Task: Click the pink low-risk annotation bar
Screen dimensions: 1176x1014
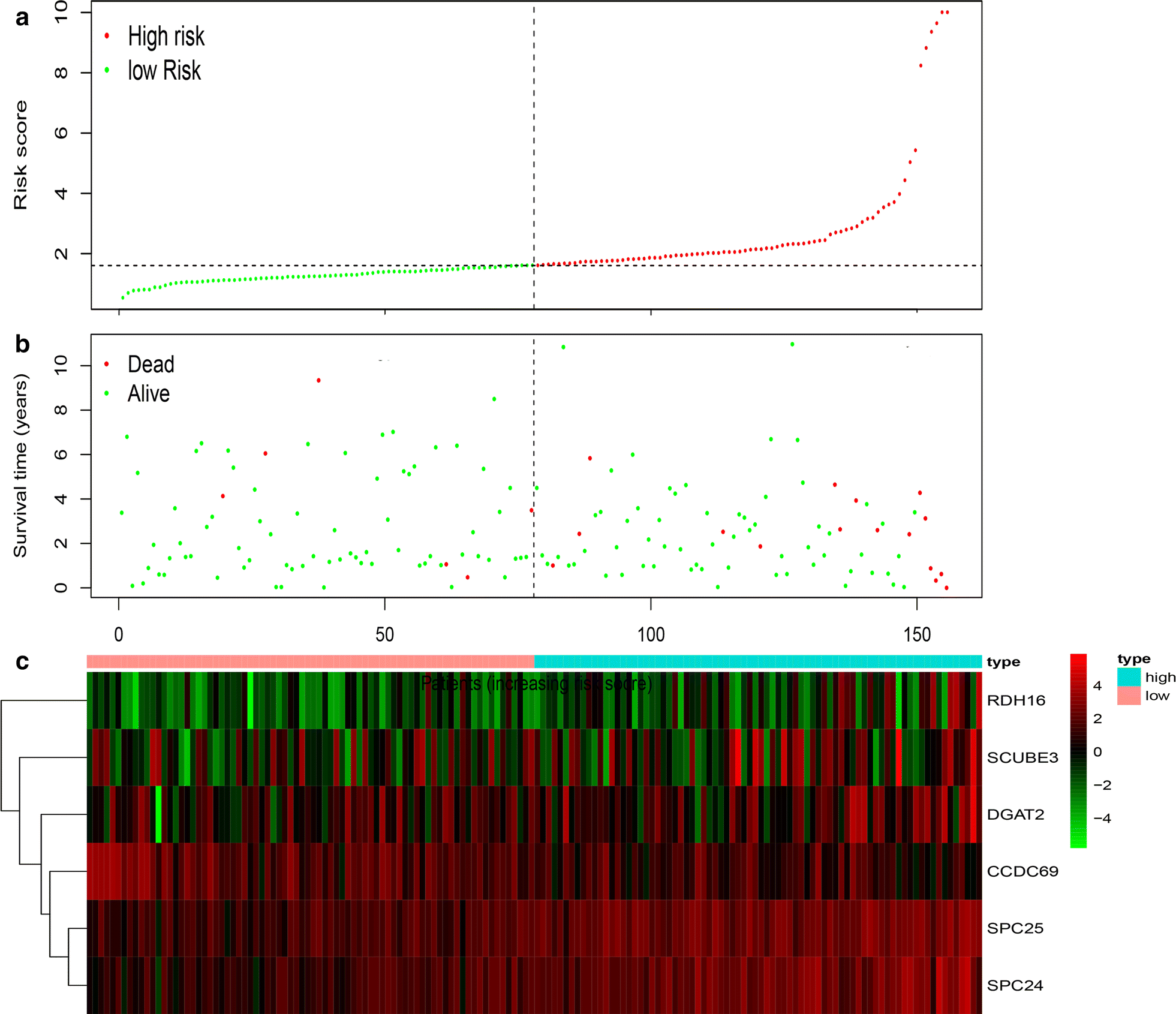Action: tap(311, 661)
